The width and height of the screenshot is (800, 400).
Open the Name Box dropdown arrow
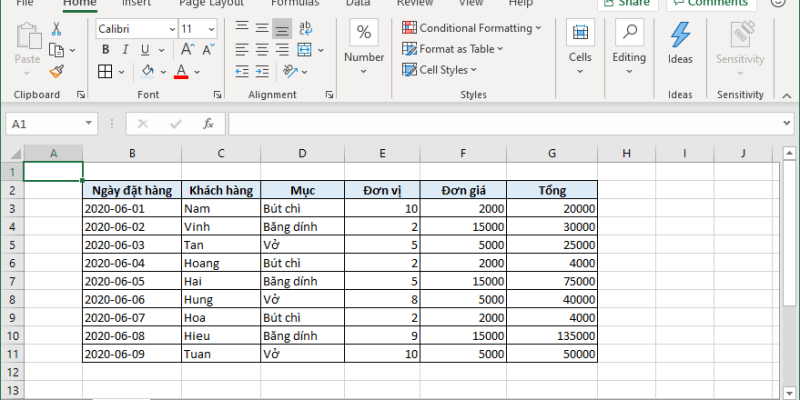coord(89,124)
